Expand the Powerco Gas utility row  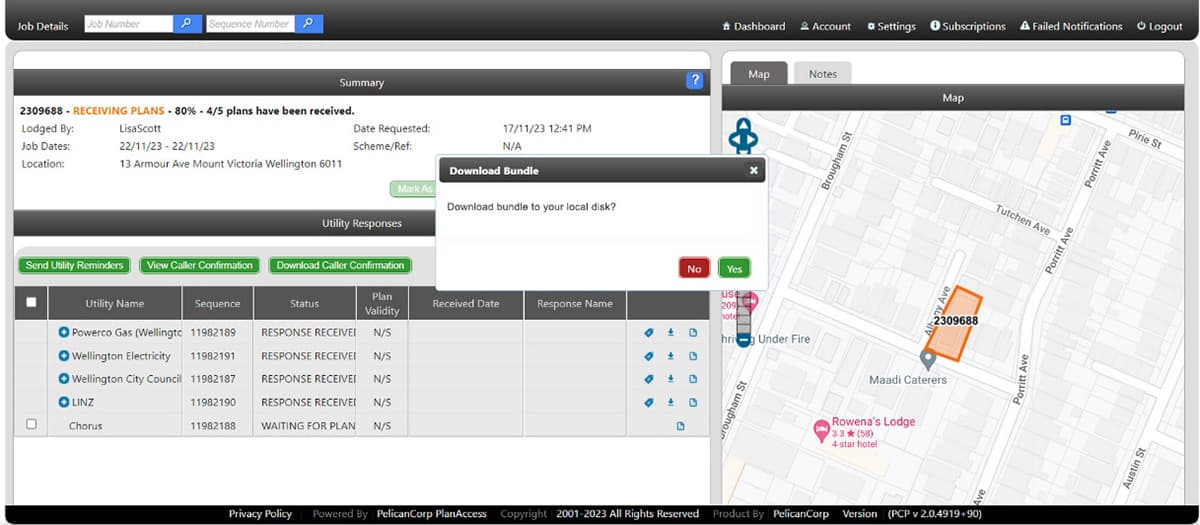64,333
